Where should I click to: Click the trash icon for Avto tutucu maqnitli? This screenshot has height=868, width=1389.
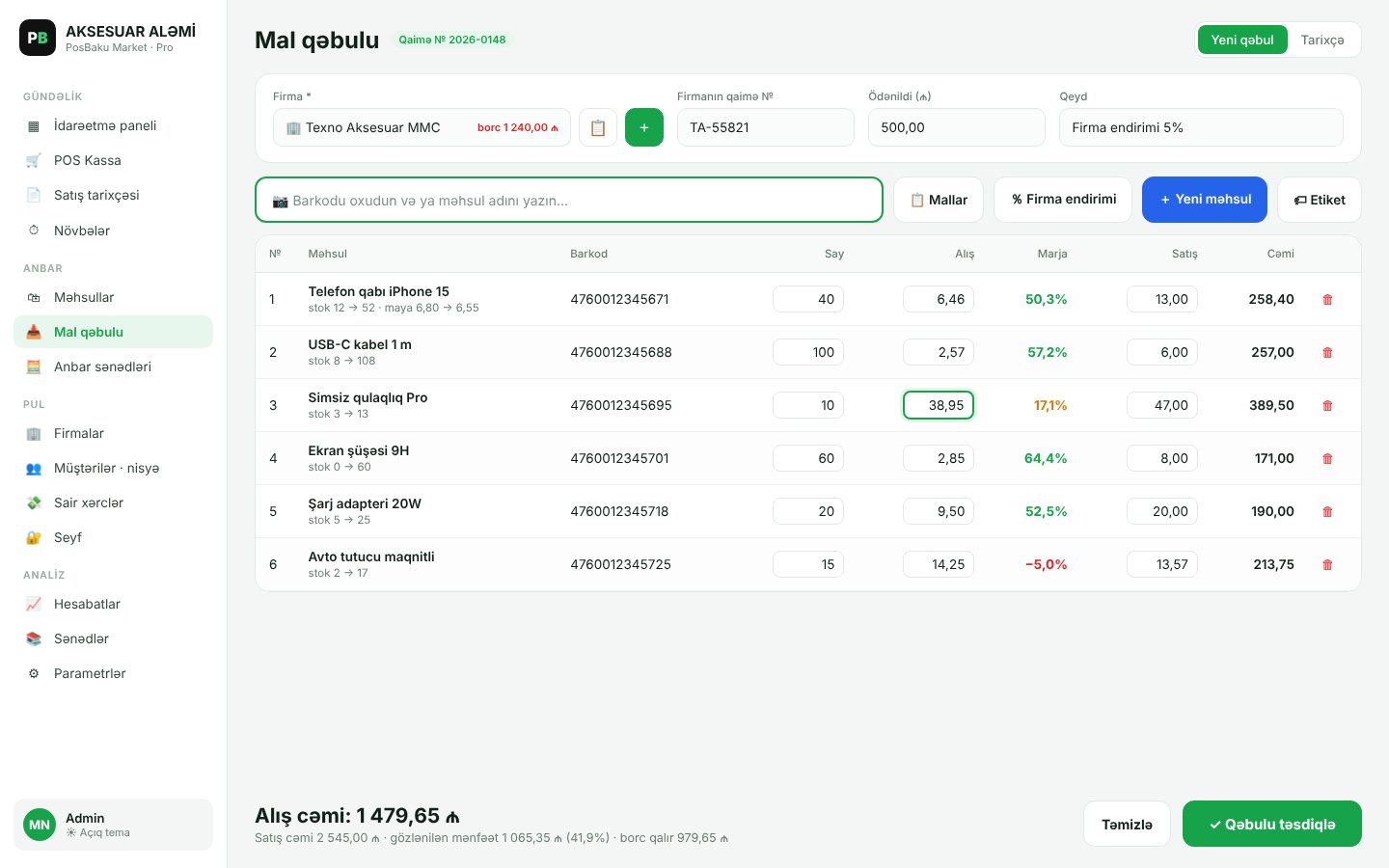point(1327,564)
